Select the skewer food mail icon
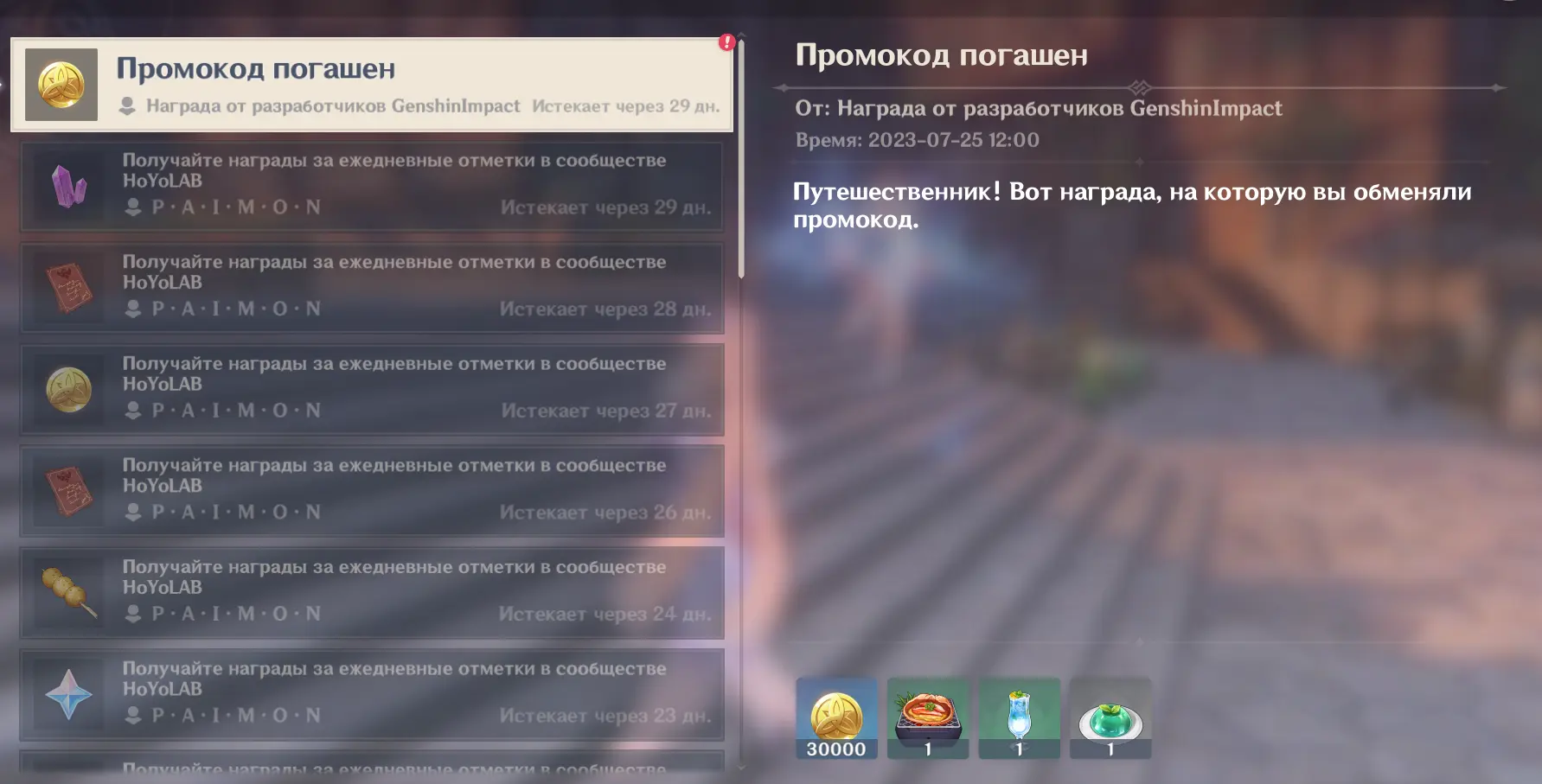This screenshot has width=1542, height=784. click(69, 592)
